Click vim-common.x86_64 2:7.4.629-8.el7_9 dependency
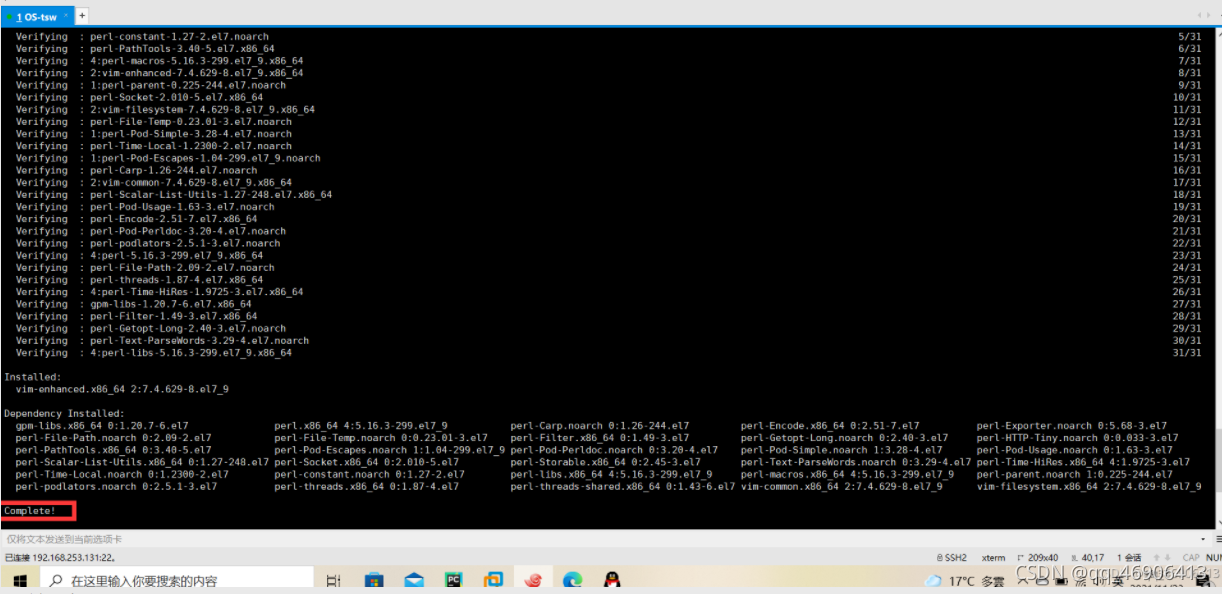Screen dimensions: 1222x594 point(841,487)
